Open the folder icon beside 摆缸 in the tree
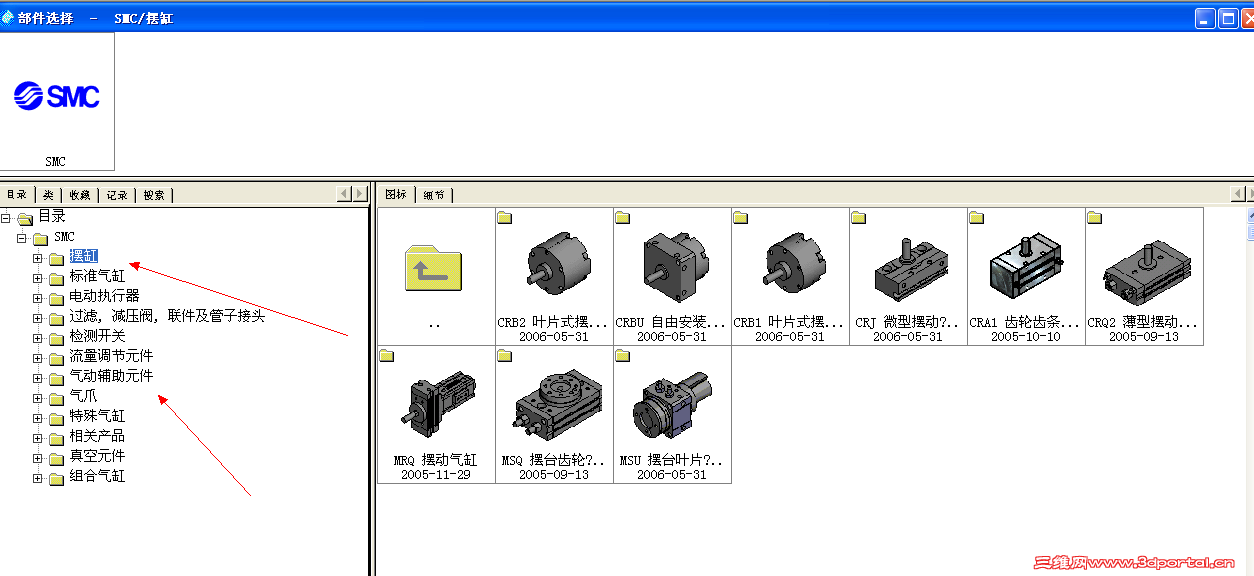Viewport: 1254px width, 576px height. point(57,256)
